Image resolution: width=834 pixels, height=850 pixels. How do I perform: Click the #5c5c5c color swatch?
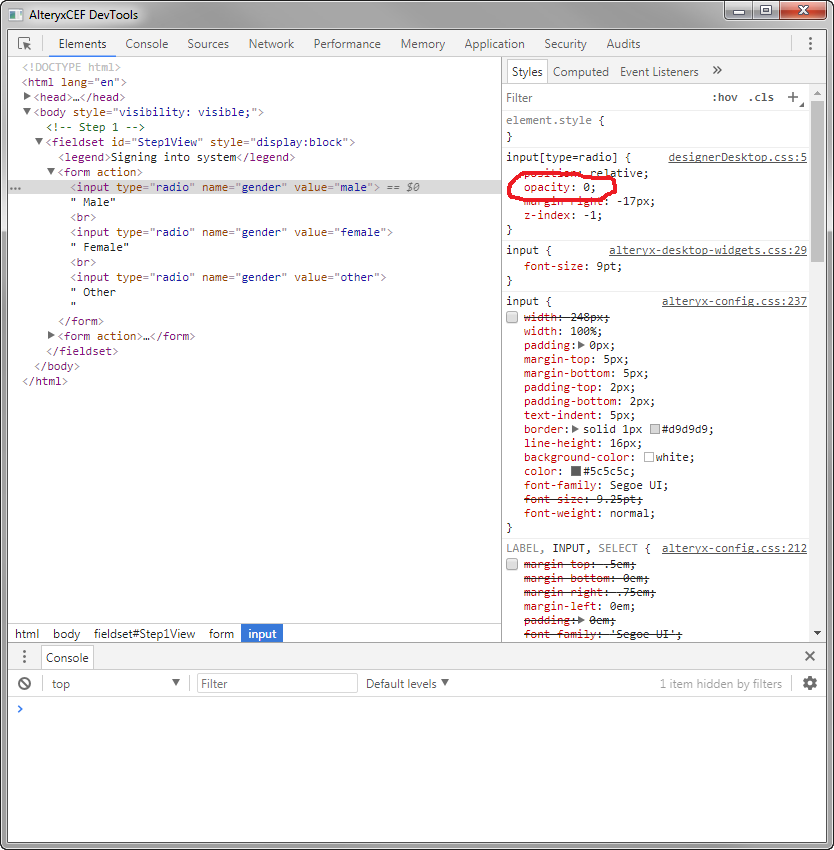point(576,471)
